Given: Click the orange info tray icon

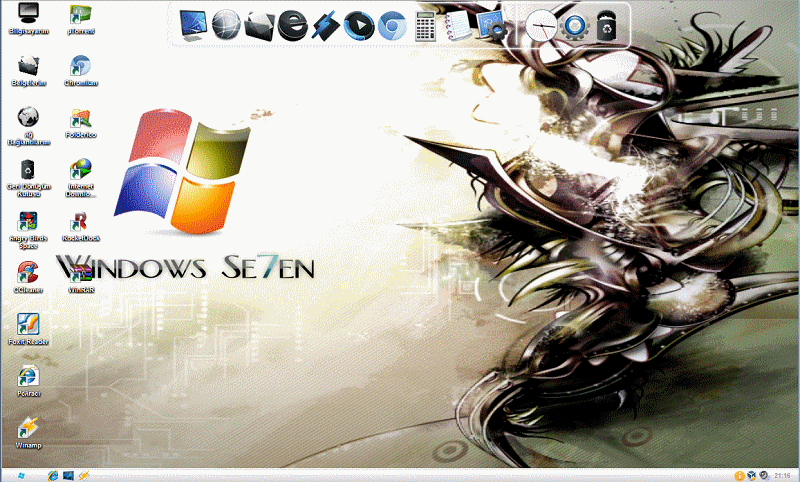Looking at the screenshot, I should tap(739, 476).
